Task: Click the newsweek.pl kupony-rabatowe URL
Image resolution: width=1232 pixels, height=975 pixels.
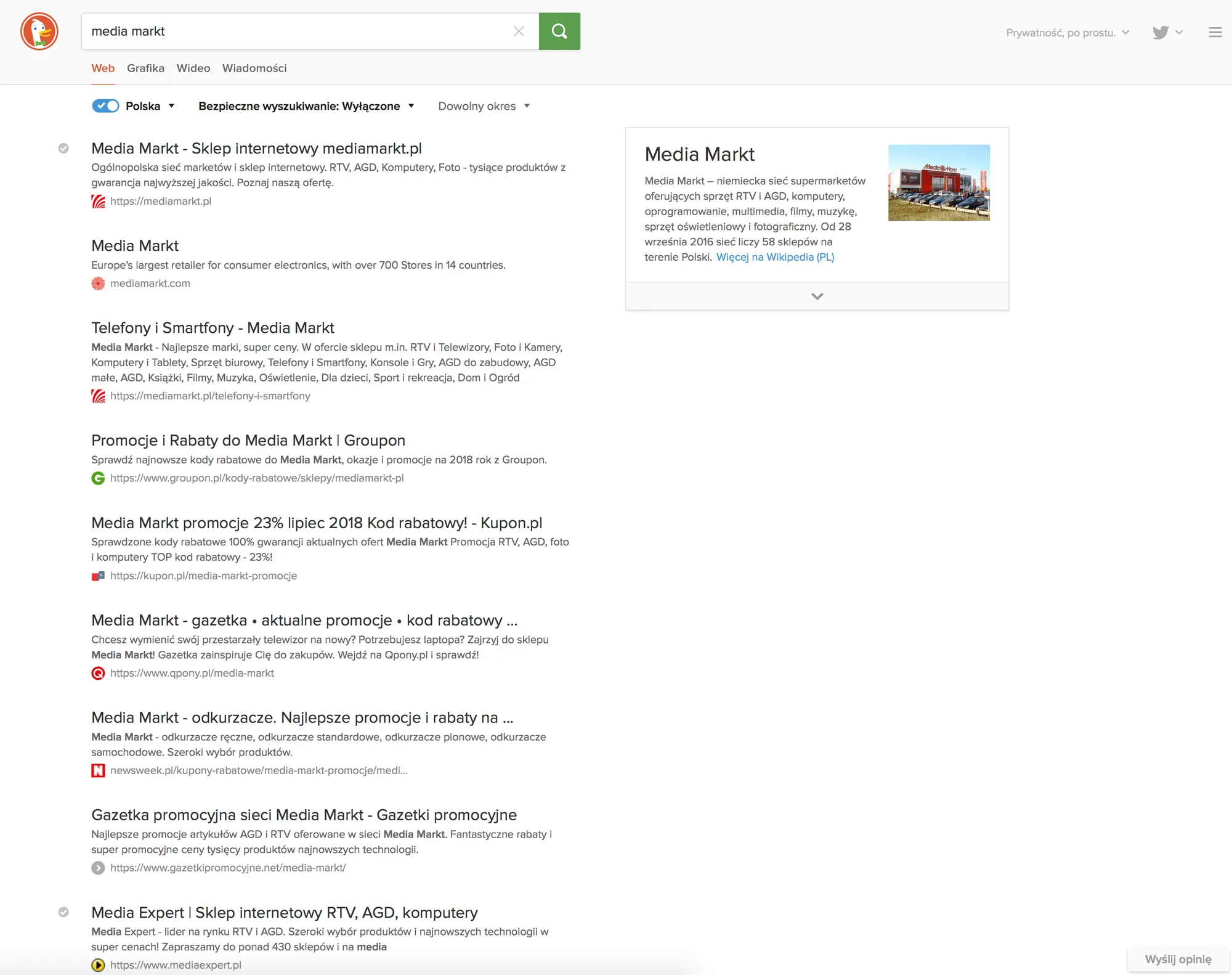Action: (259, 771)
